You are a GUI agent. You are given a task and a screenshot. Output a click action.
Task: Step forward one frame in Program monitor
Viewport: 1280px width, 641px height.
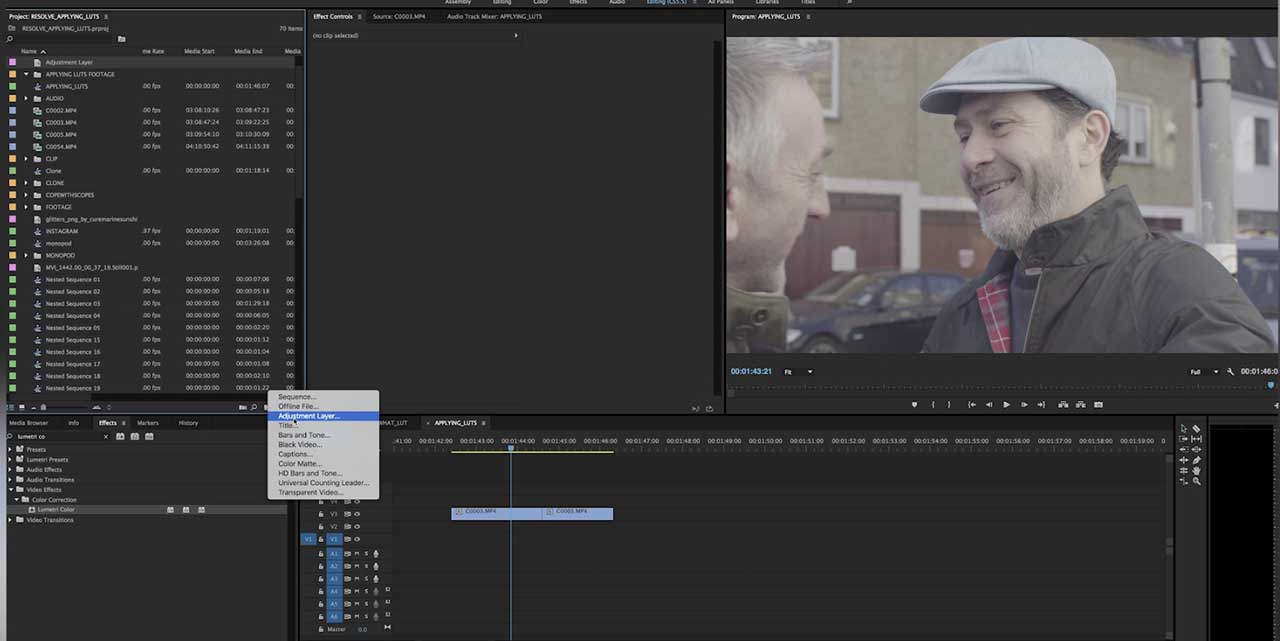coord(1024,404)
